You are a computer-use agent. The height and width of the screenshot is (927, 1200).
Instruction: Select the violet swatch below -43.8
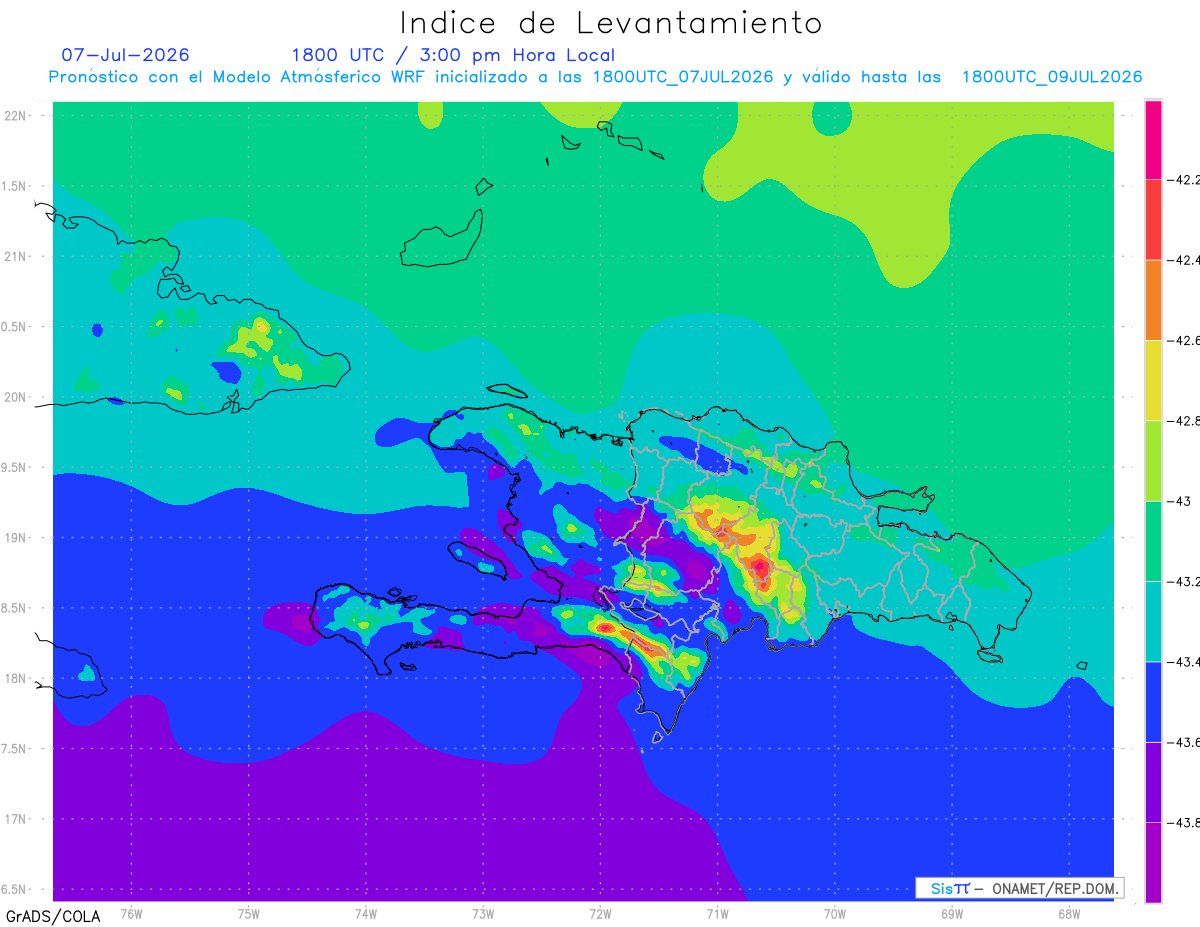click(x=1153, y=862)
